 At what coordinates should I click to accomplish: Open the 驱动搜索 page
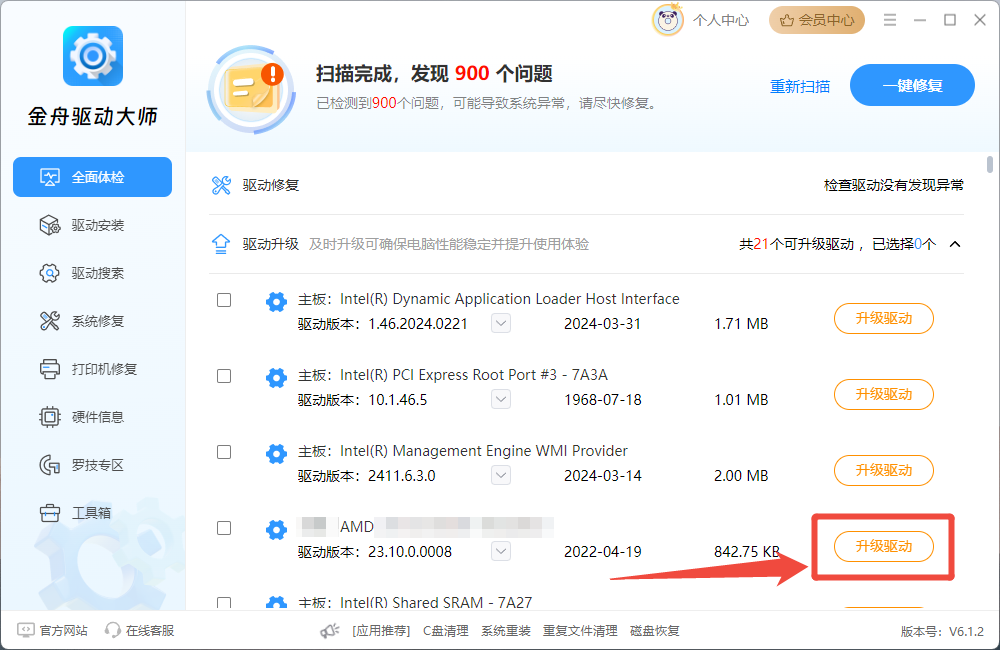point(92,273)
